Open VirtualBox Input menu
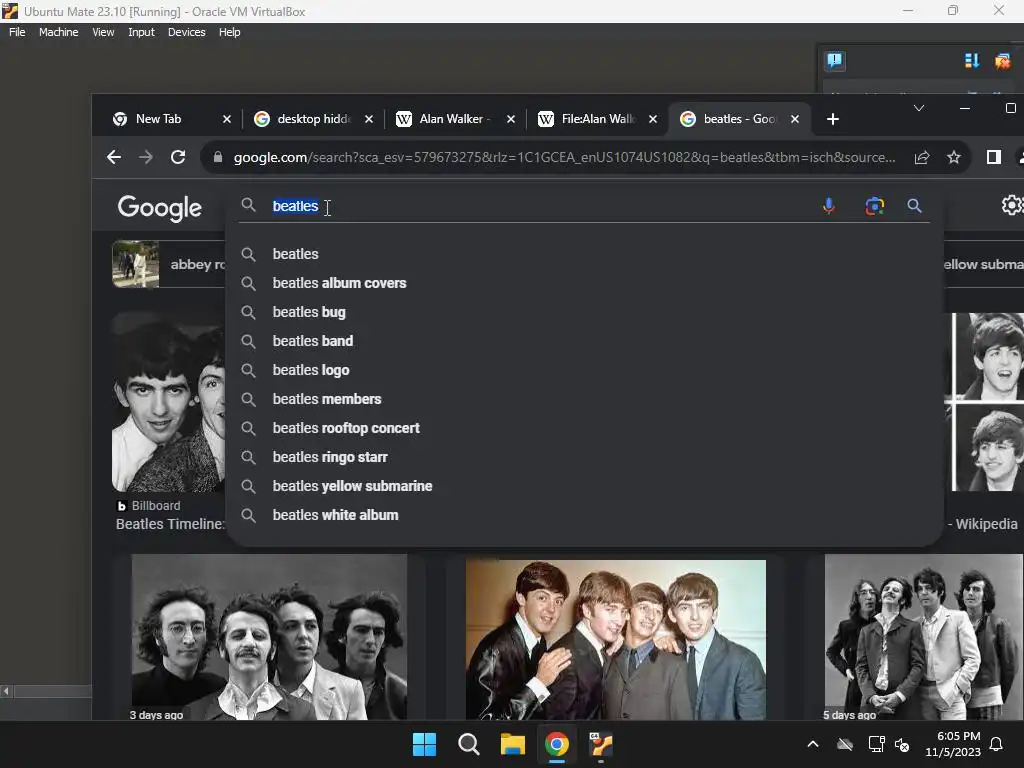Image resolution: width=1024 pixels, height=768 pixels. pyautogui.click(x=141, y=32)
